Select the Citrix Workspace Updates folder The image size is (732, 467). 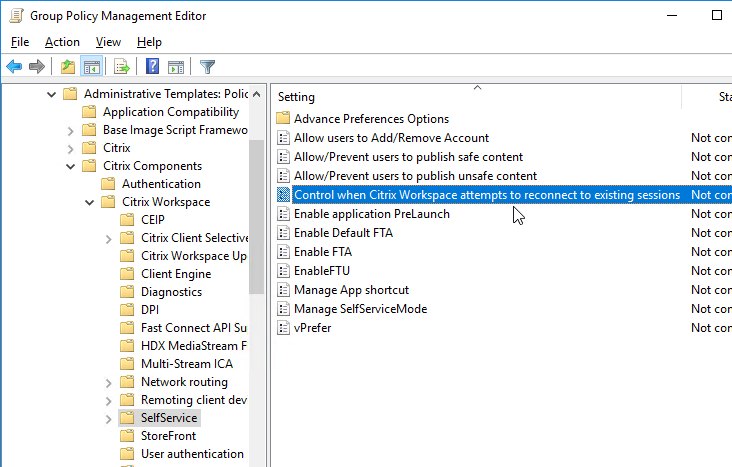[194, 256]
